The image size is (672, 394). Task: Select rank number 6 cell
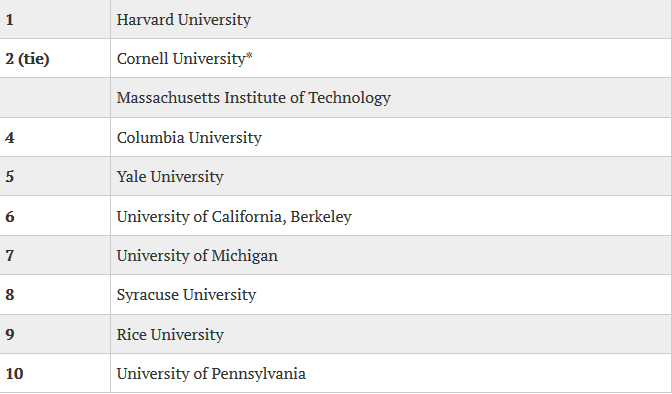point(55,216)
